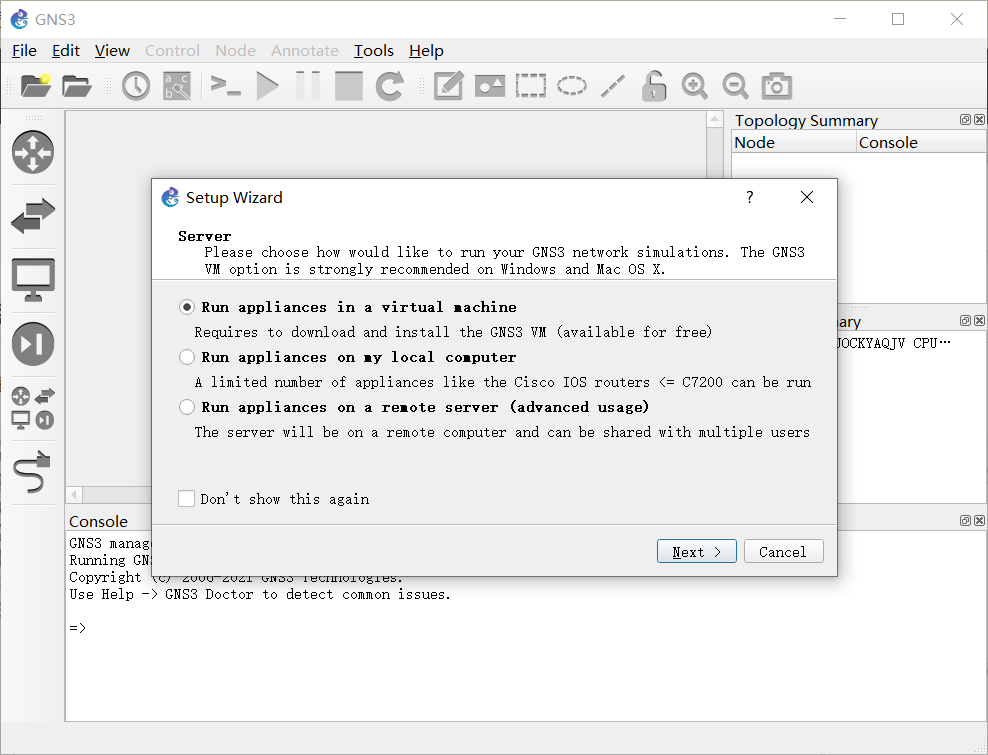Open the View menu
This screenshot has width=988, height=755.
(x=112, y=50)
